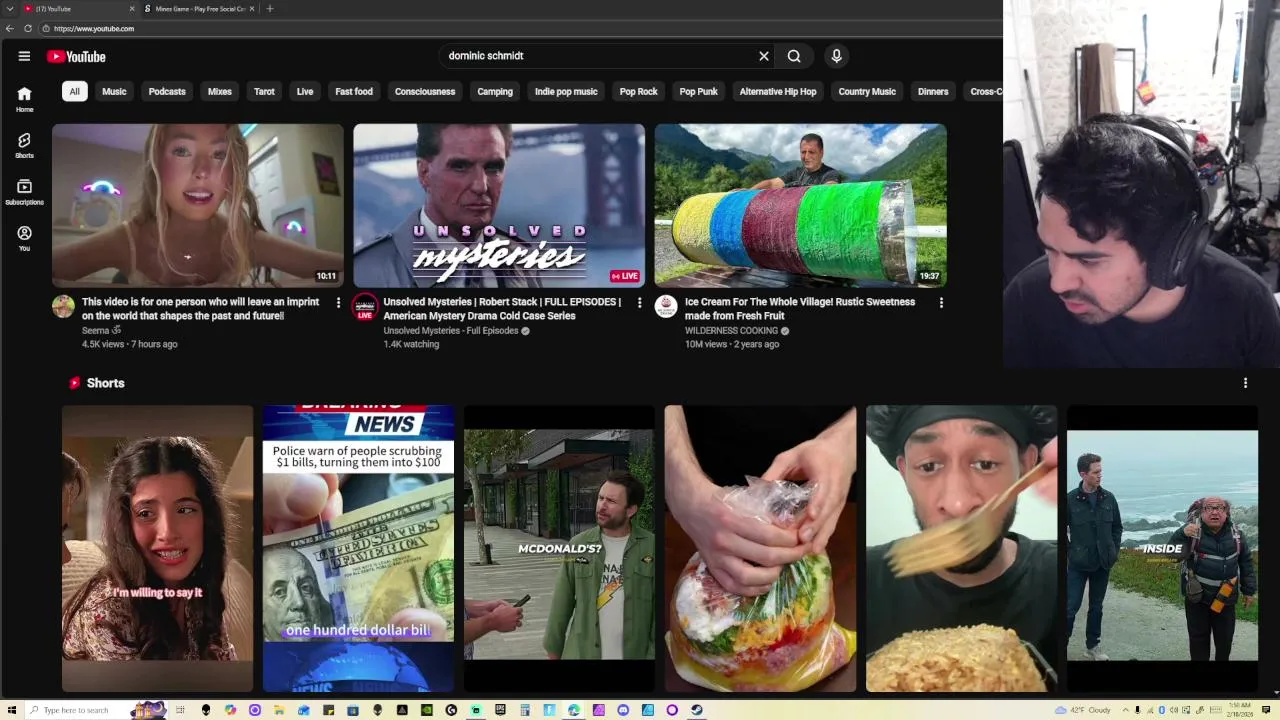
Task: Click the magnifier search button
Action: (794, 56)
